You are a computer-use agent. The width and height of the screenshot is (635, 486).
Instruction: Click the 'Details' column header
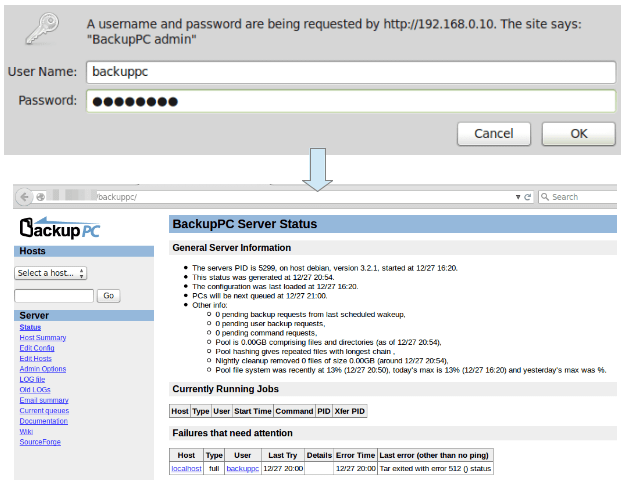click(x=319, y=456)
